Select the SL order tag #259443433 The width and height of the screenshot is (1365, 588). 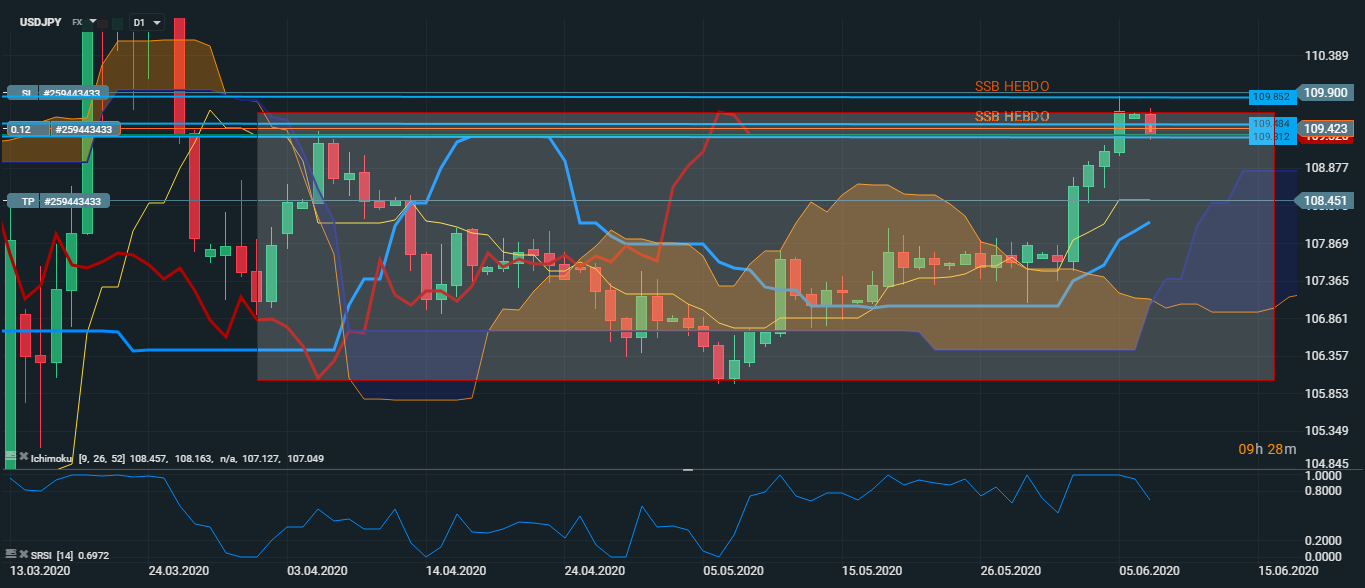click(74, 93)
